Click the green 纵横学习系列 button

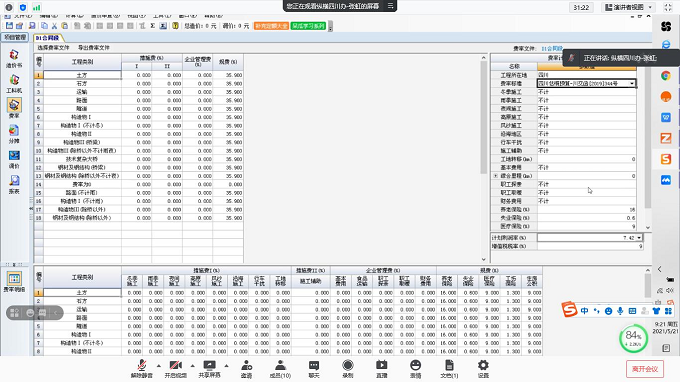click(x=308, y=26)
